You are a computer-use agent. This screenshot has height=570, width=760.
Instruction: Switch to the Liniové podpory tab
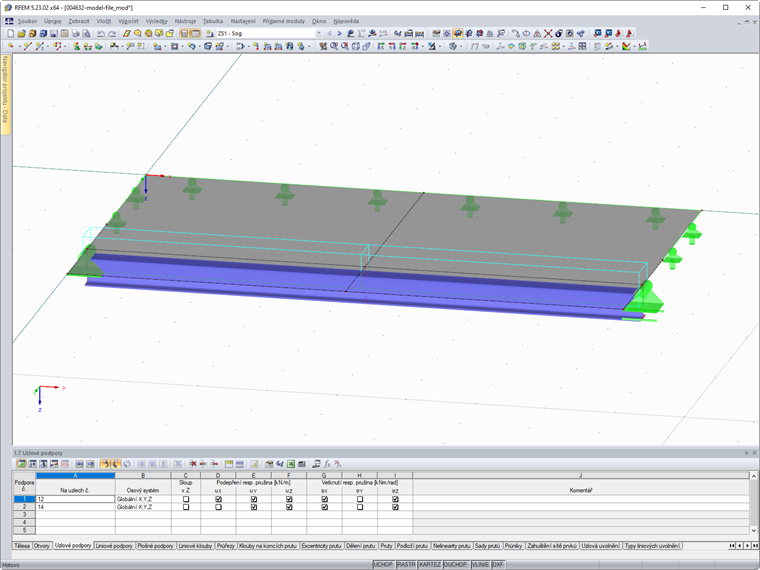tap(114, 546)
